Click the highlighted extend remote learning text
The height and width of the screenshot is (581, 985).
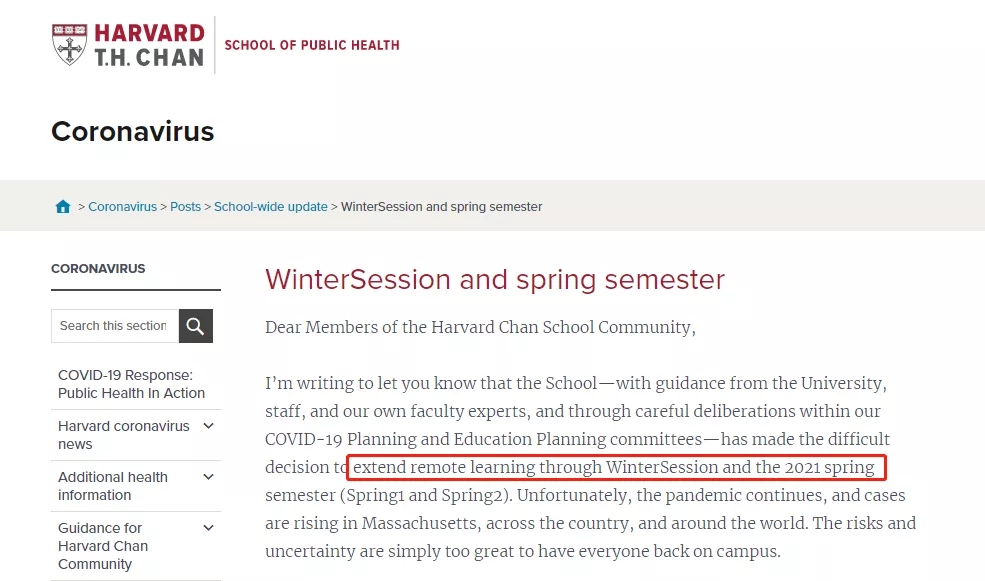615,467
